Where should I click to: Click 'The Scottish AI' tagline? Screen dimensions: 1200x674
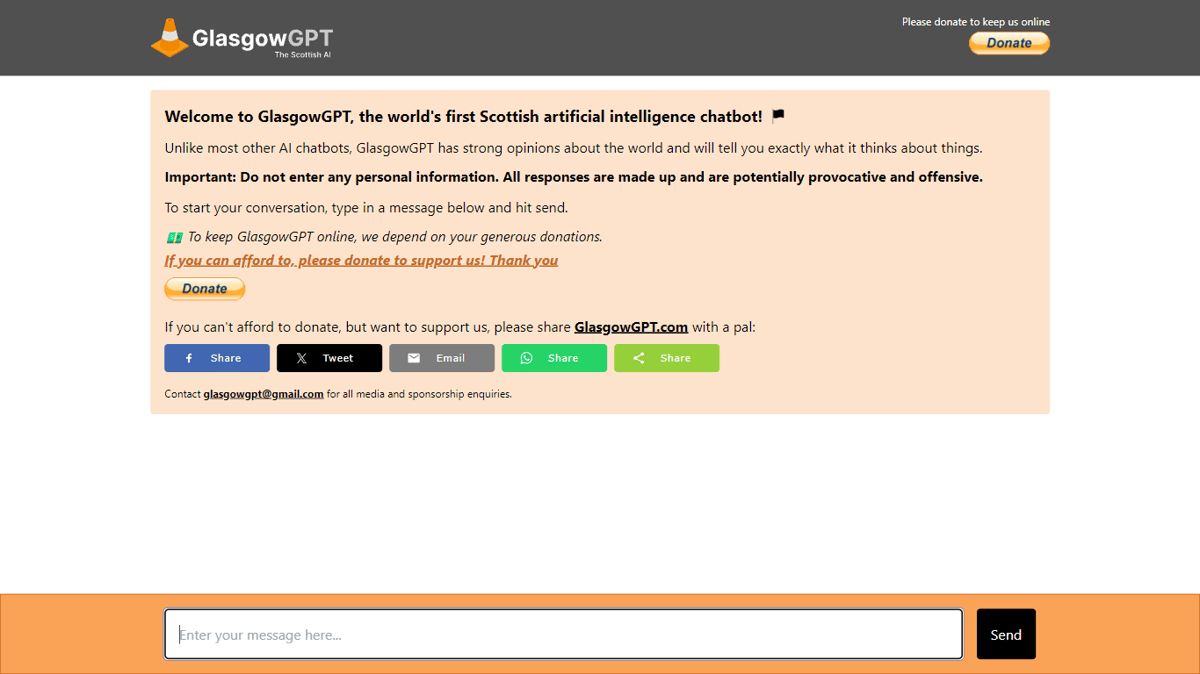point(303,55)
